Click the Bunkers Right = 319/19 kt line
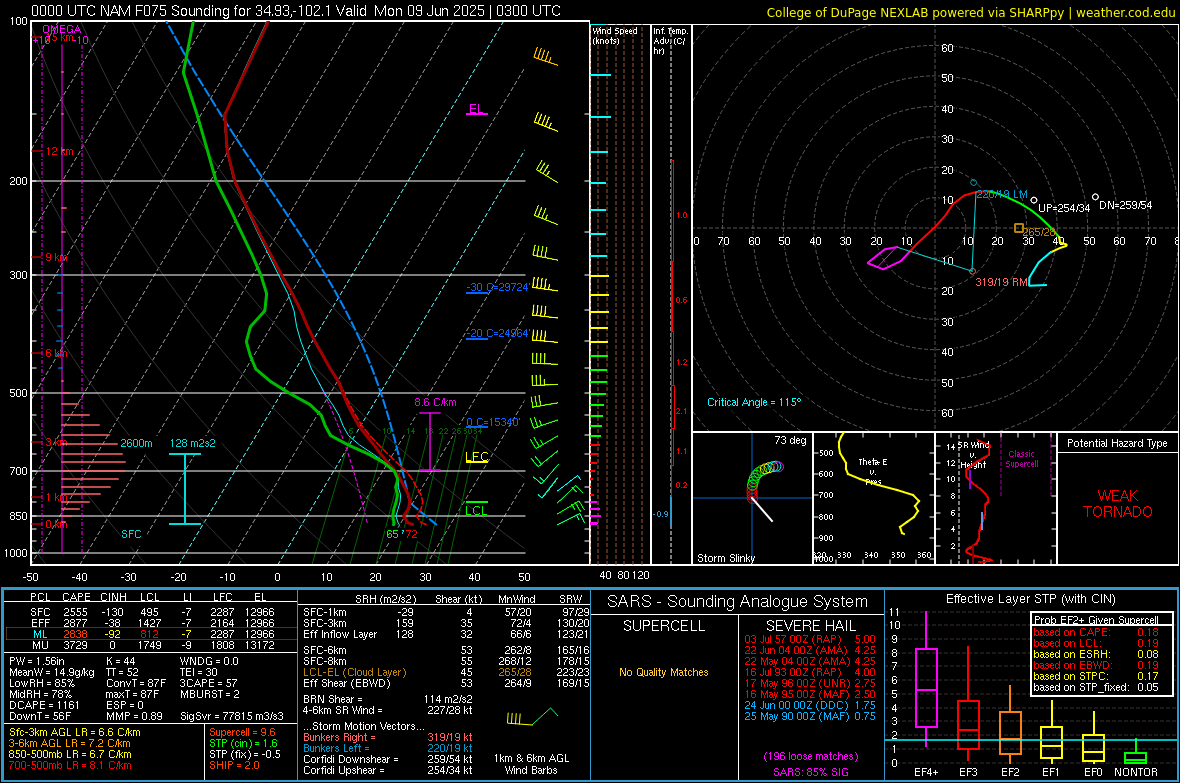The width and height of the screenshot is (1180, 783). [387, 737]
